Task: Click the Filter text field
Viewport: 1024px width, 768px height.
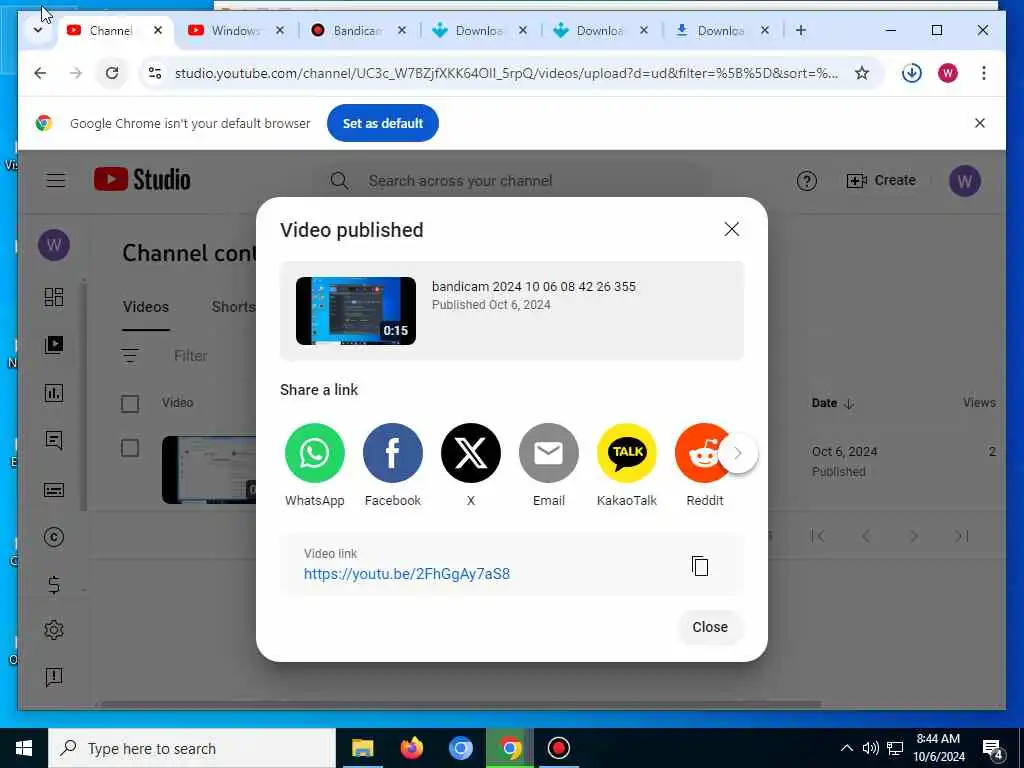Action: pos(191,356)
